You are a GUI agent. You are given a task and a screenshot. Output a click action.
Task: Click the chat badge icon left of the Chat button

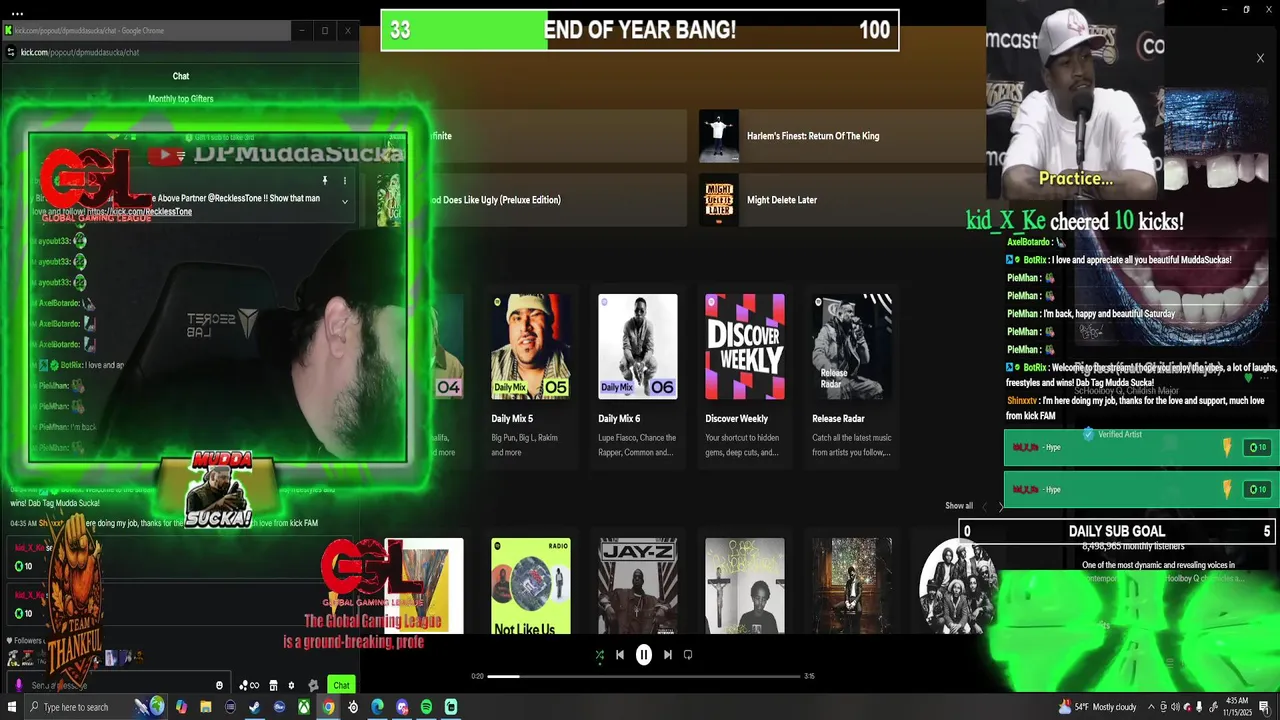[313, 685]
